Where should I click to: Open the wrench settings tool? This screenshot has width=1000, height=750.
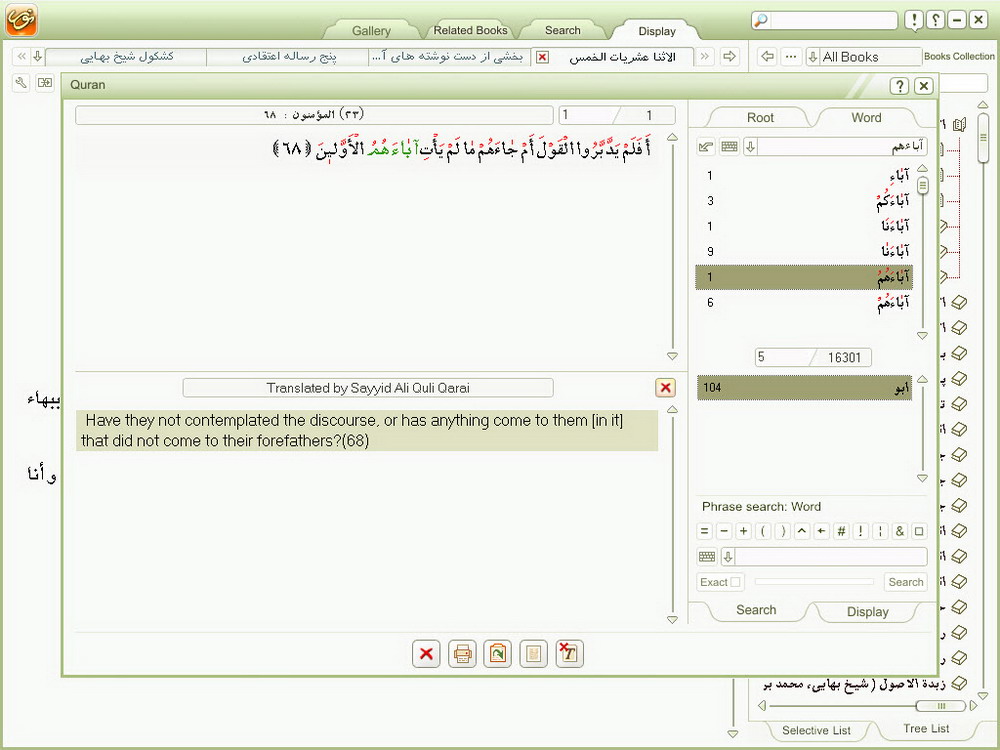click(21, 83)
